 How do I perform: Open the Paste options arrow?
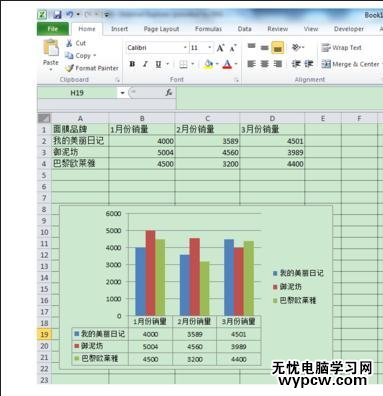coord(51,70)
